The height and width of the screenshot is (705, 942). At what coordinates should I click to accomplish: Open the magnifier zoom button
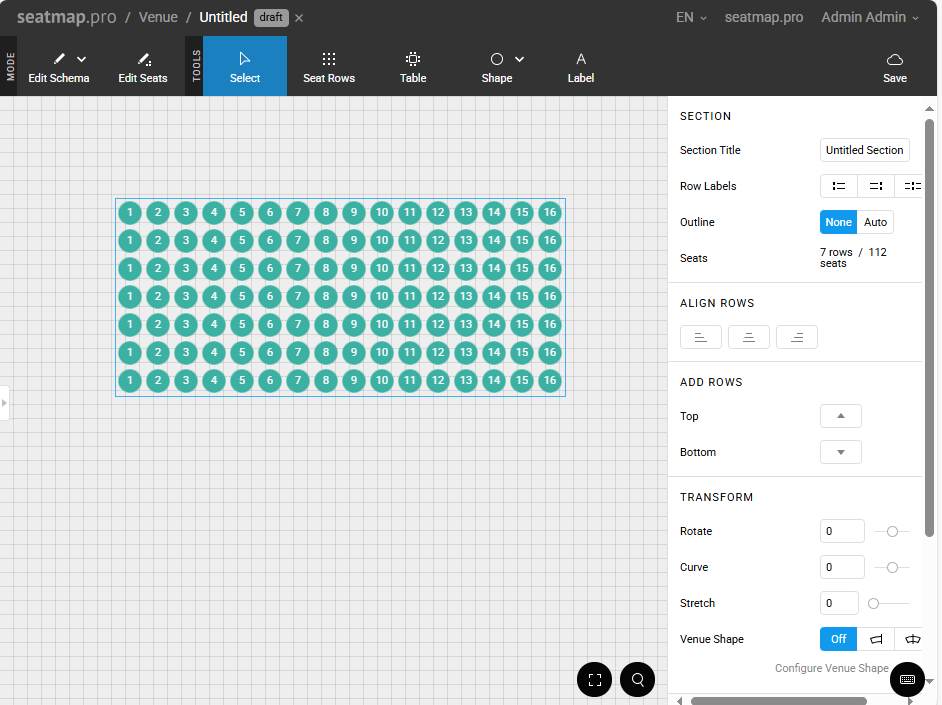(637, 680)
